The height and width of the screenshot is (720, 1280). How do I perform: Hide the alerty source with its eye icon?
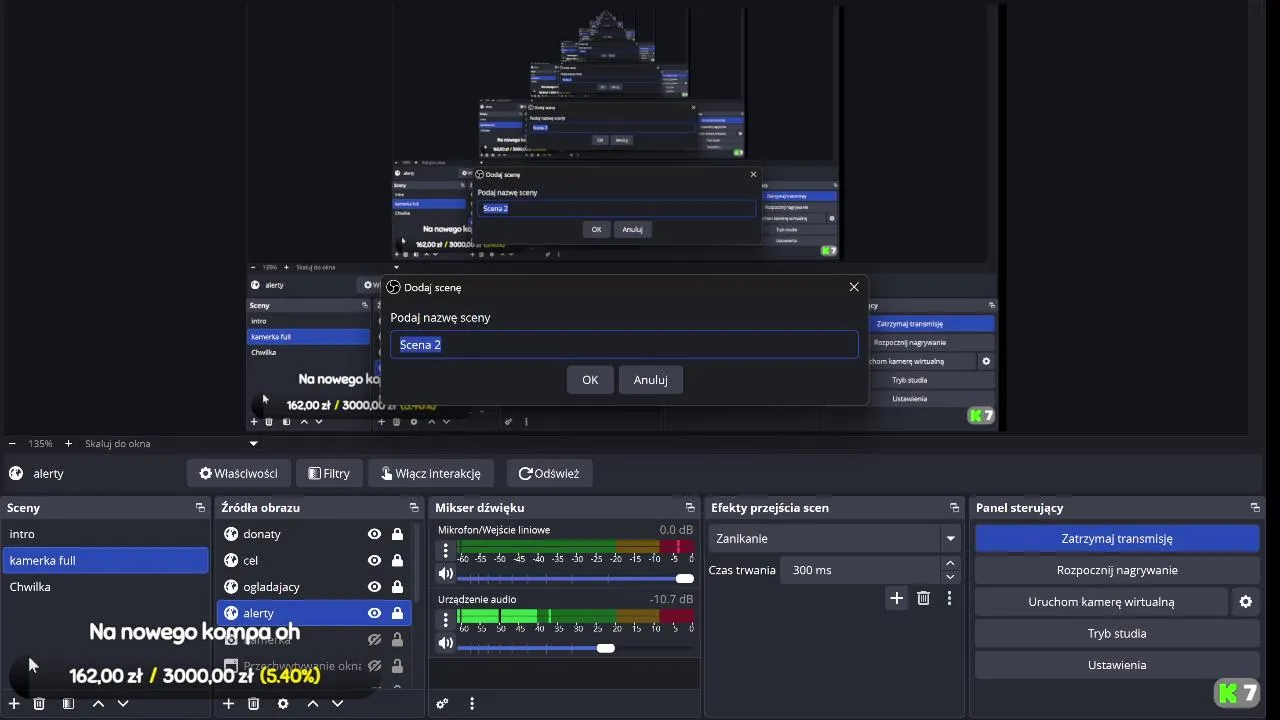374,613
